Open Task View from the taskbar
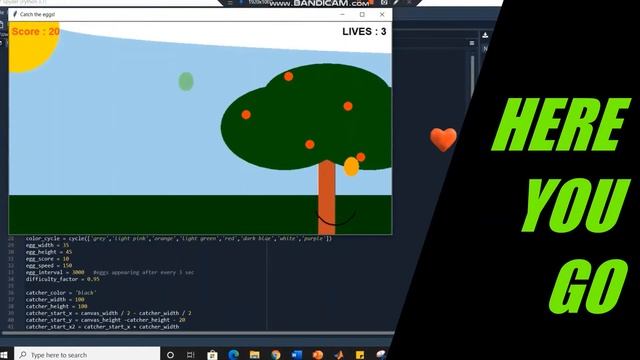640x360 pixels. pos(191,355)
